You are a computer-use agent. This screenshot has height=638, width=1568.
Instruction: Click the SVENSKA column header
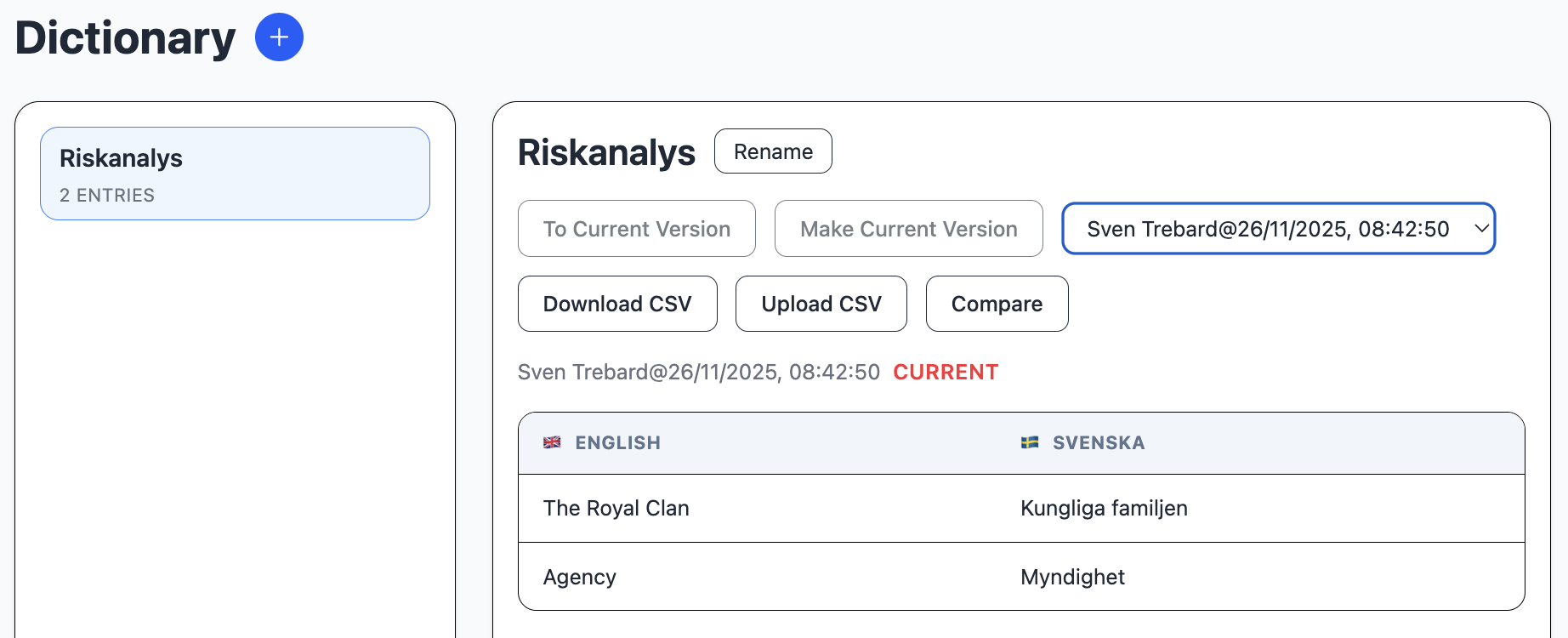1098,442
